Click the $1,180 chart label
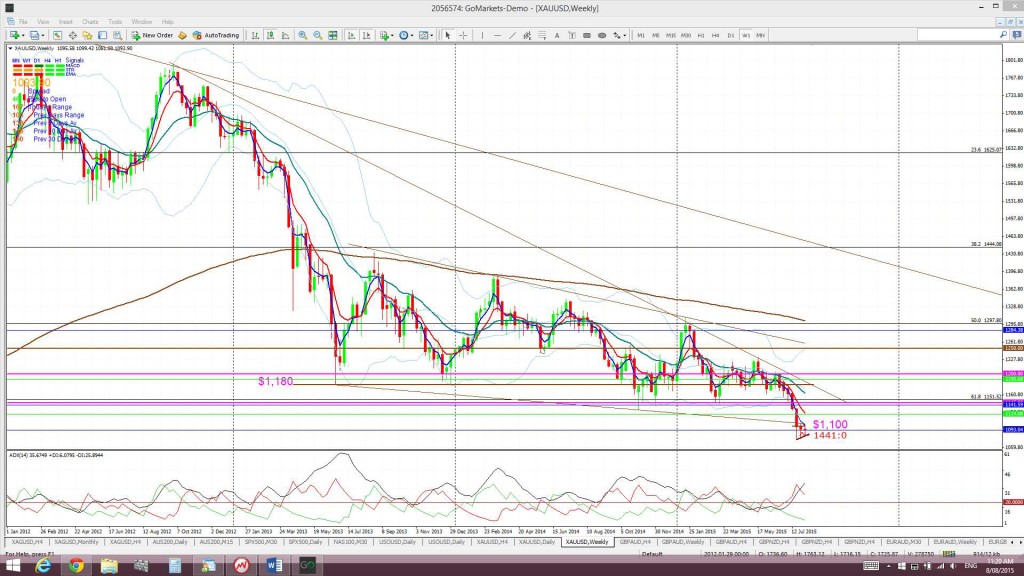 click(x=275, y=381)
